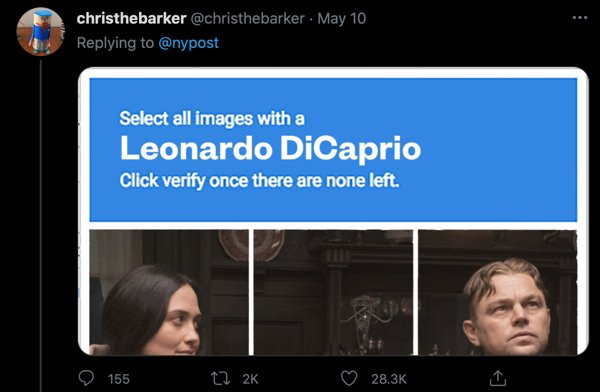Select the tile showing the blond man
Viewport: 600px width, 392px height.
tap(497, 292)
